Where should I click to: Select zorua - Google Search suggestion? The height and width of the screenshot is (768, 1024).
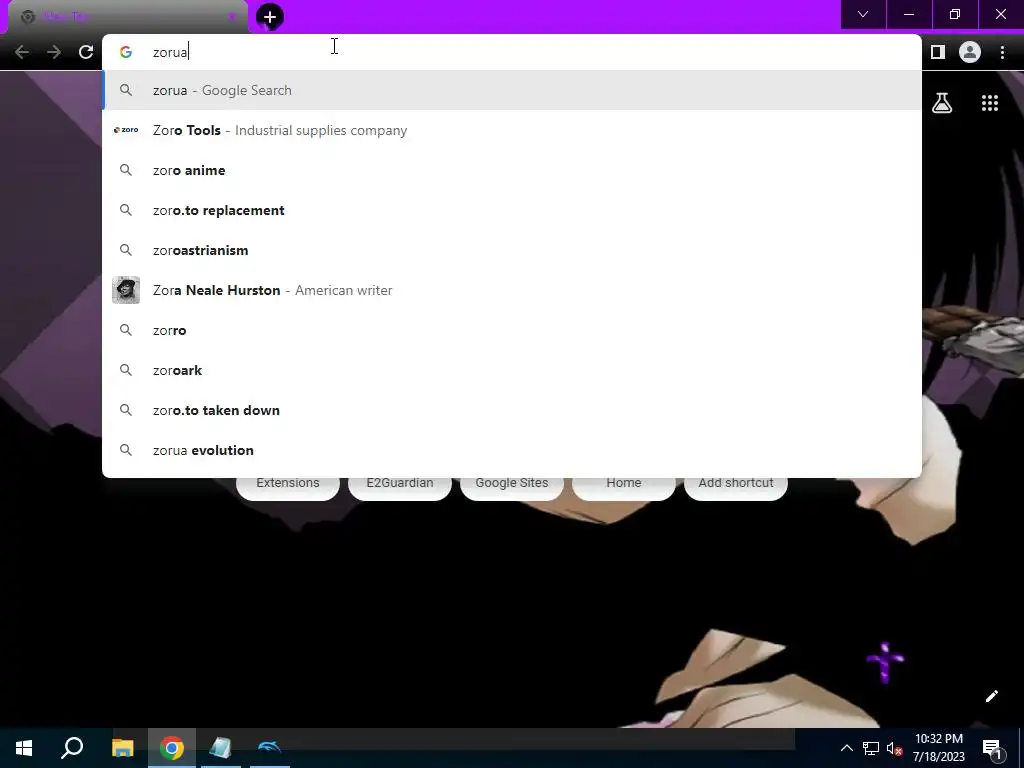pyautogui.click(x=512, y=90)
